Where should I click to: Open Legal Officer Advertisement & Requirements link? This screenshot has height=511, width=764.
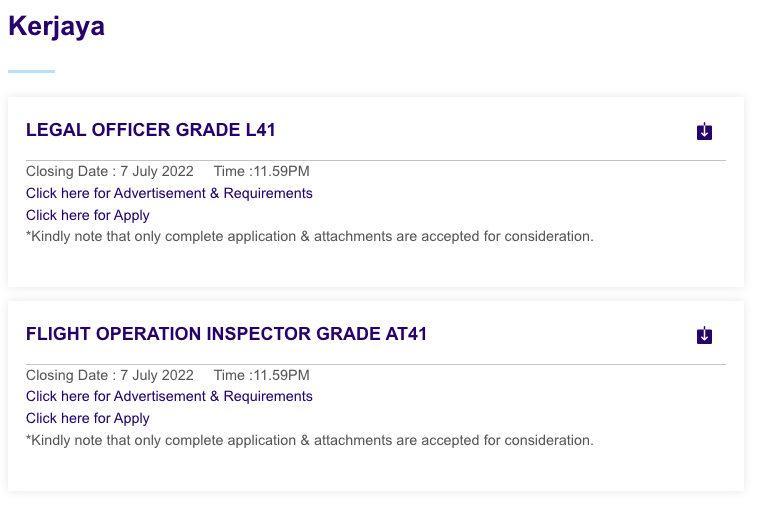(x=169, y=193)
